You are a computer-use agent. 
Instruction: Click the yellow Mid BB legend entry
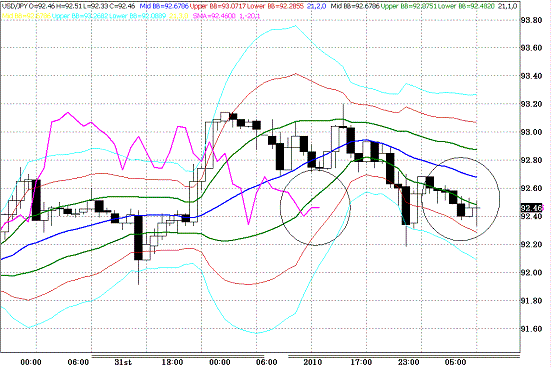tap(26, 15)
